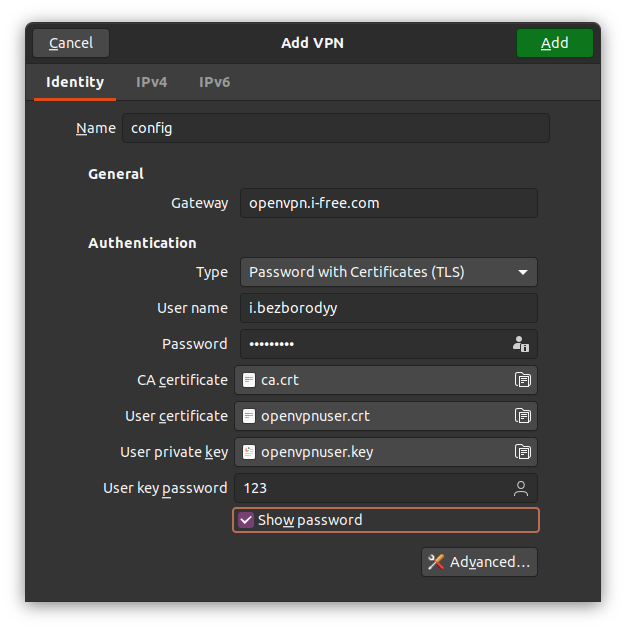Screen dimensions: 626x630
Task: Open file browser icon for User certificate
Action: [x=521, y=416]
